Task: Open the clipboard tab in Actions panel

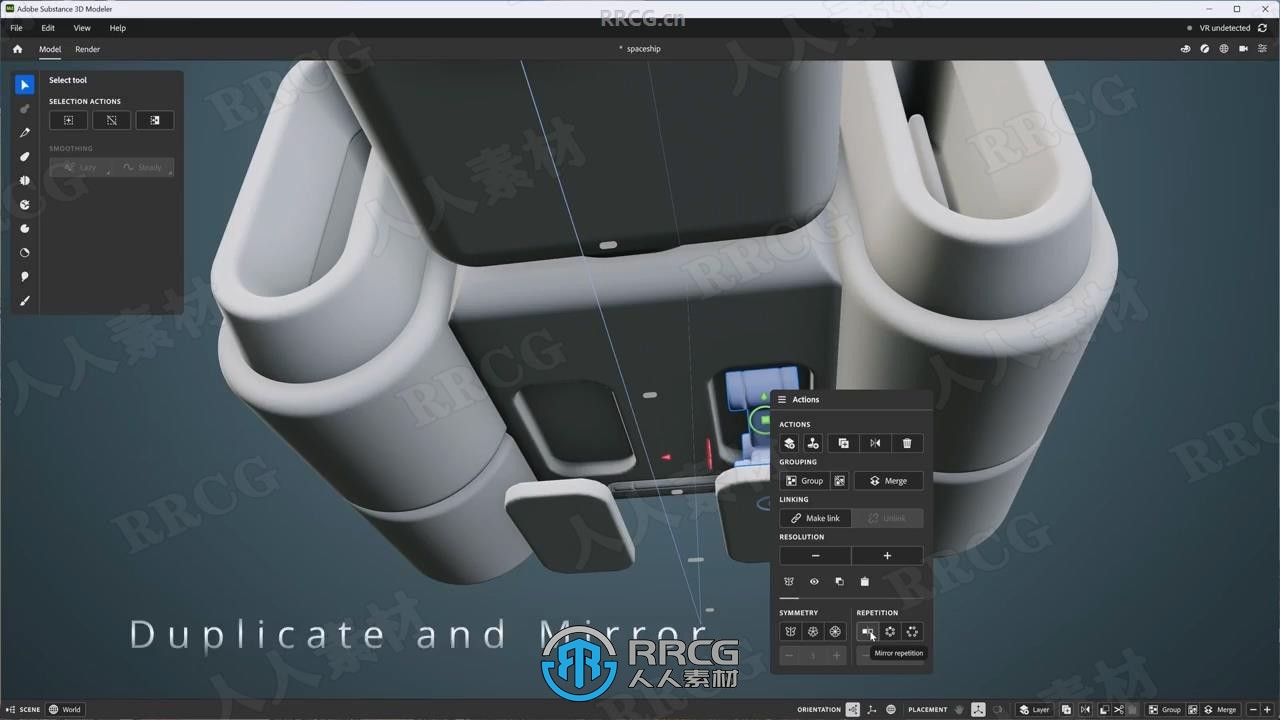Action: tap(865, 582)
